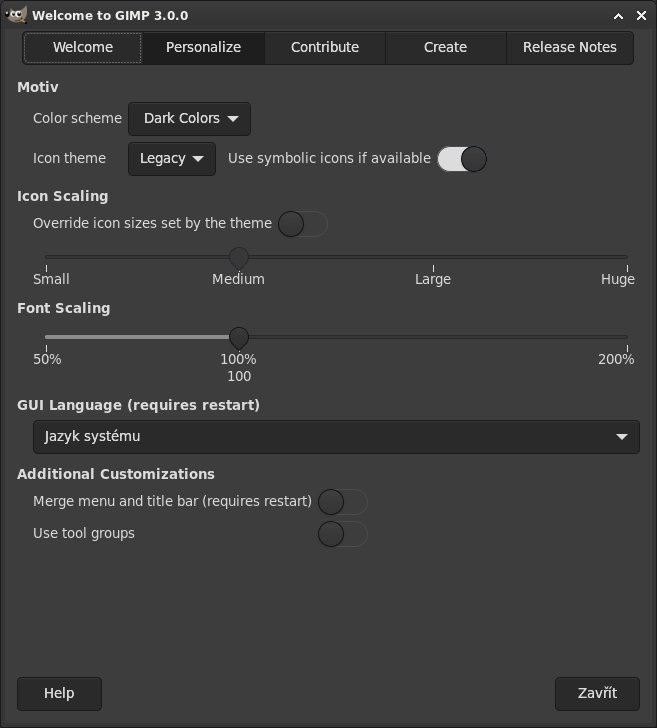Go to the Contribute tab
The image size is (657, 728).
point(325,47)
